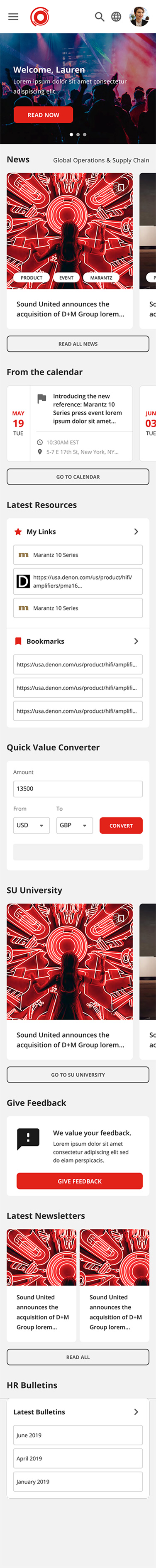Viewport: 156px width, 1568px height.
Task: Open the search magnifier icon
Action: [100, 17]
